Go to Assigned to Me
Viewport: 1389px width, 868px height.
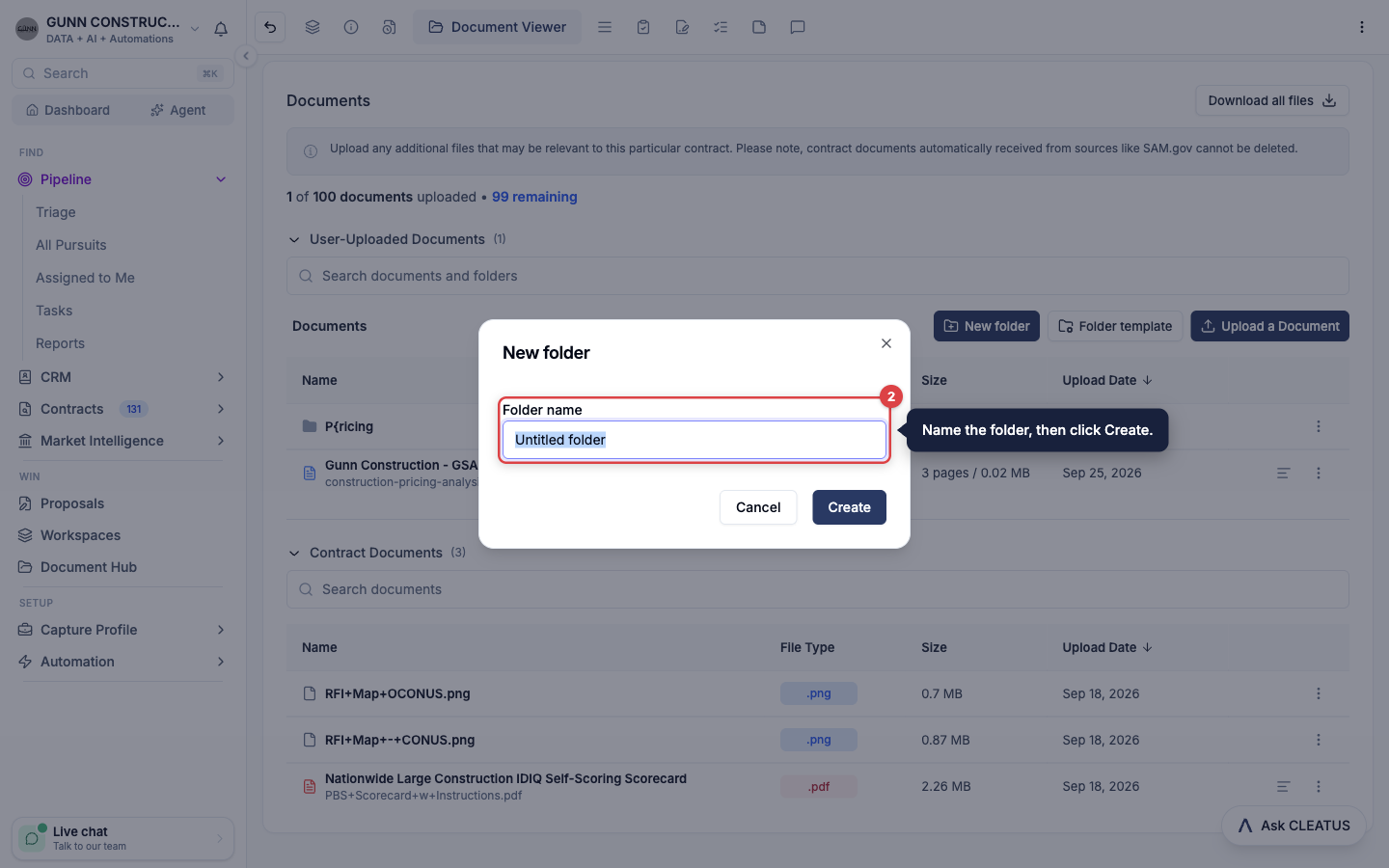[85, 278]
